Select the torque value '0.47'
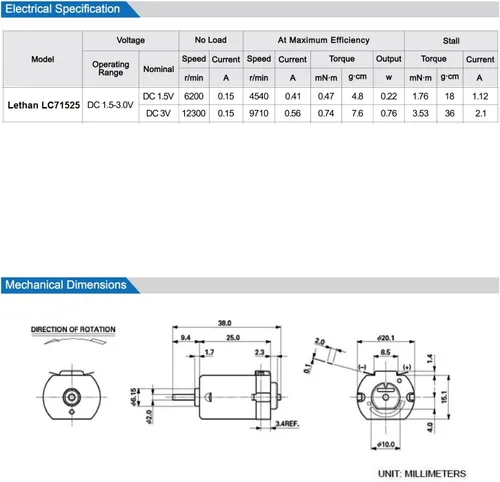500x482 pixels. tap(326, 96)
